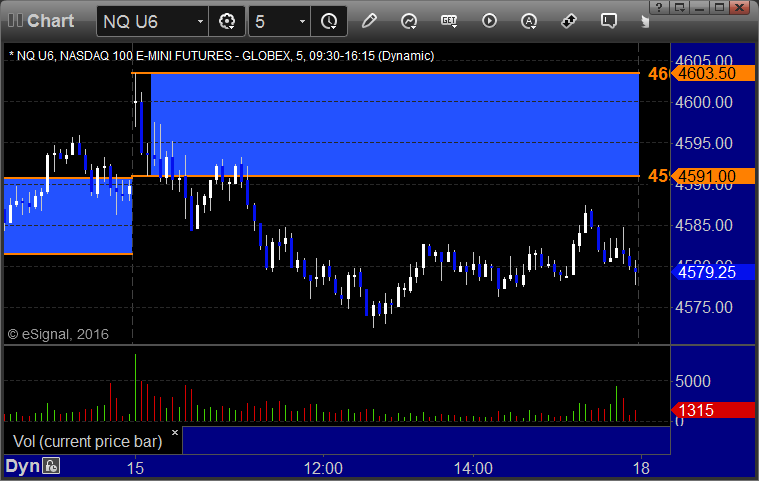Open the chart notes comment icon
The height and width of the screenshot is (481, 759).
[x=608, y=21]
